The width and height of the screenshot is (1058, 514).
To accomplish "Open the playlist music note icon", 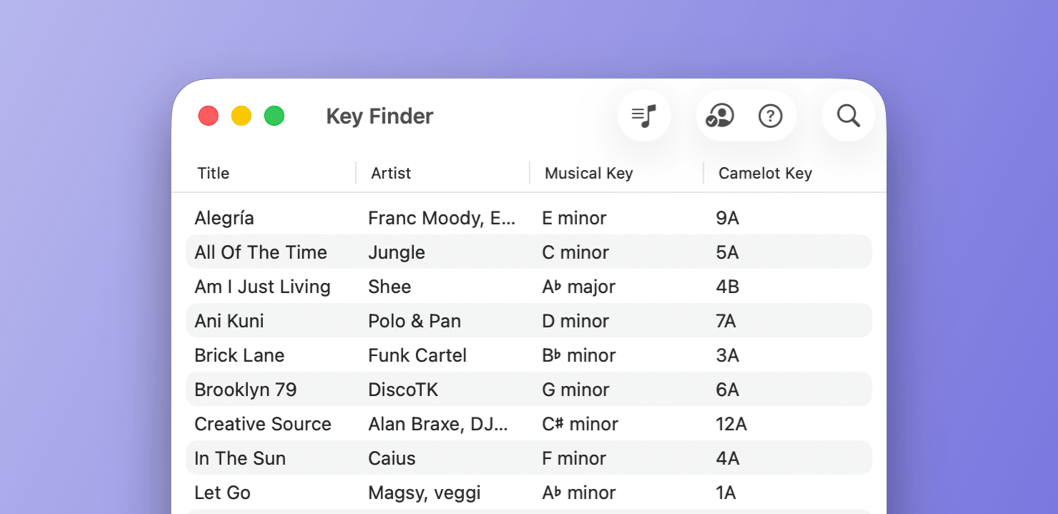I will tap(644, 116).
